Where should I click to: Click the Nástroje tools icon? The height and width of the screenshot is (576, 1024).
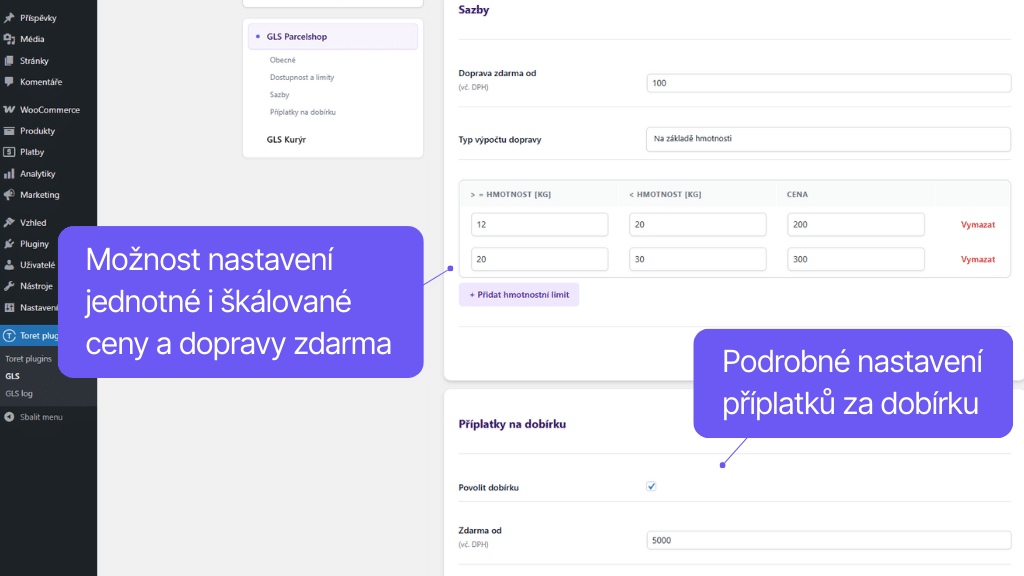click(8, 286)
